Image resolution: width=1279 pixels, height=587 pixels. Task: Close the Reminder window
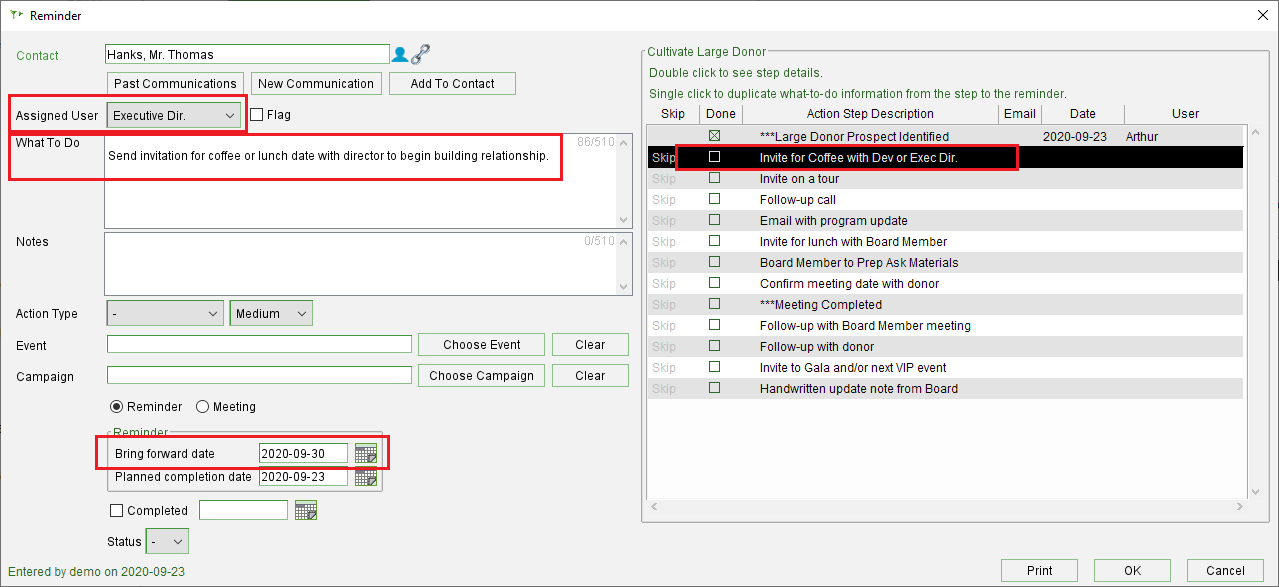coord(1261,15)
